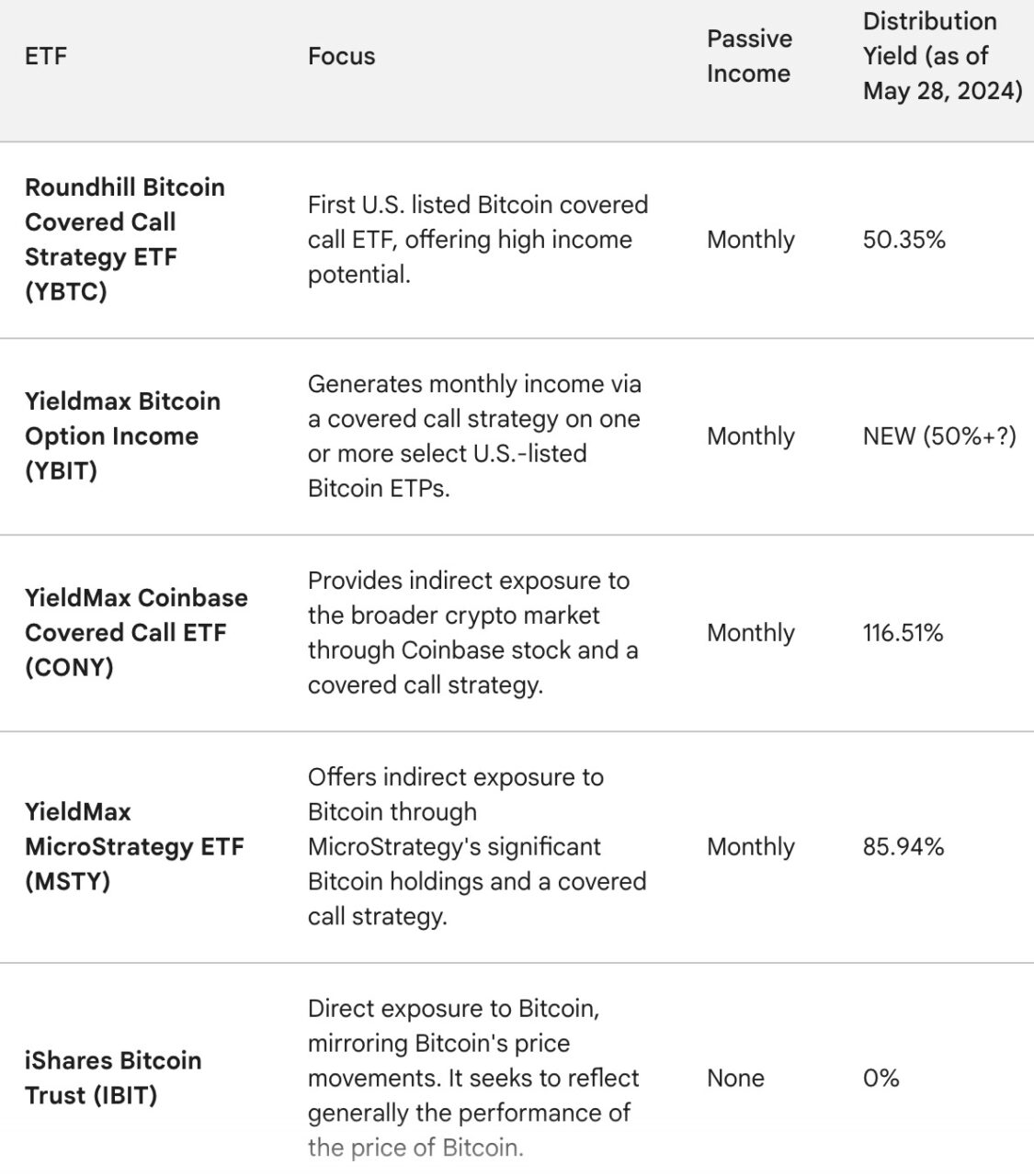Click the MSTY focus description text
This screenshot has height=1176, width=1034.
pos(477,846)
